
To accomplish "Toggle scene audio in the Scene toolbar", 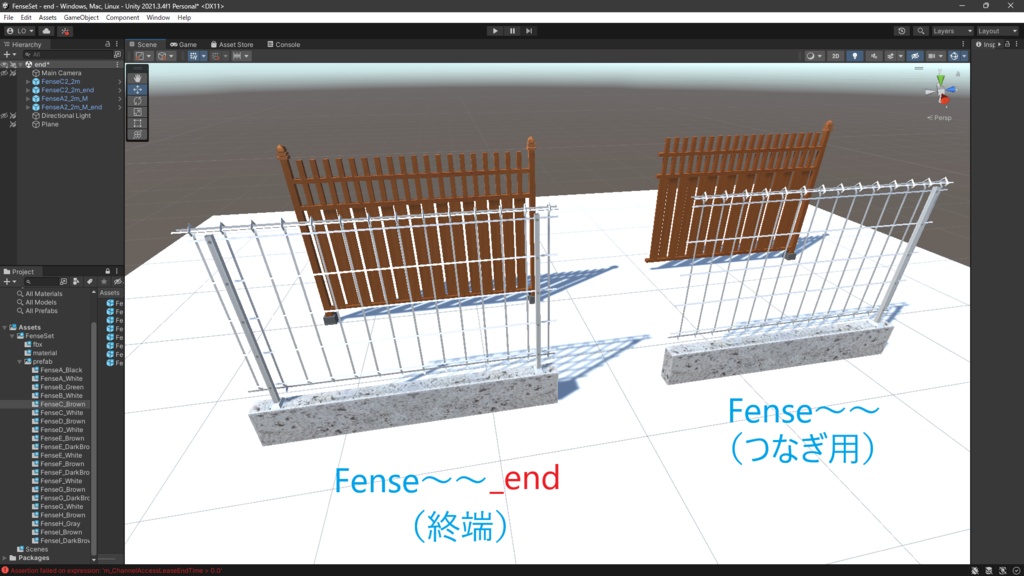I will (x=873, y=56).
